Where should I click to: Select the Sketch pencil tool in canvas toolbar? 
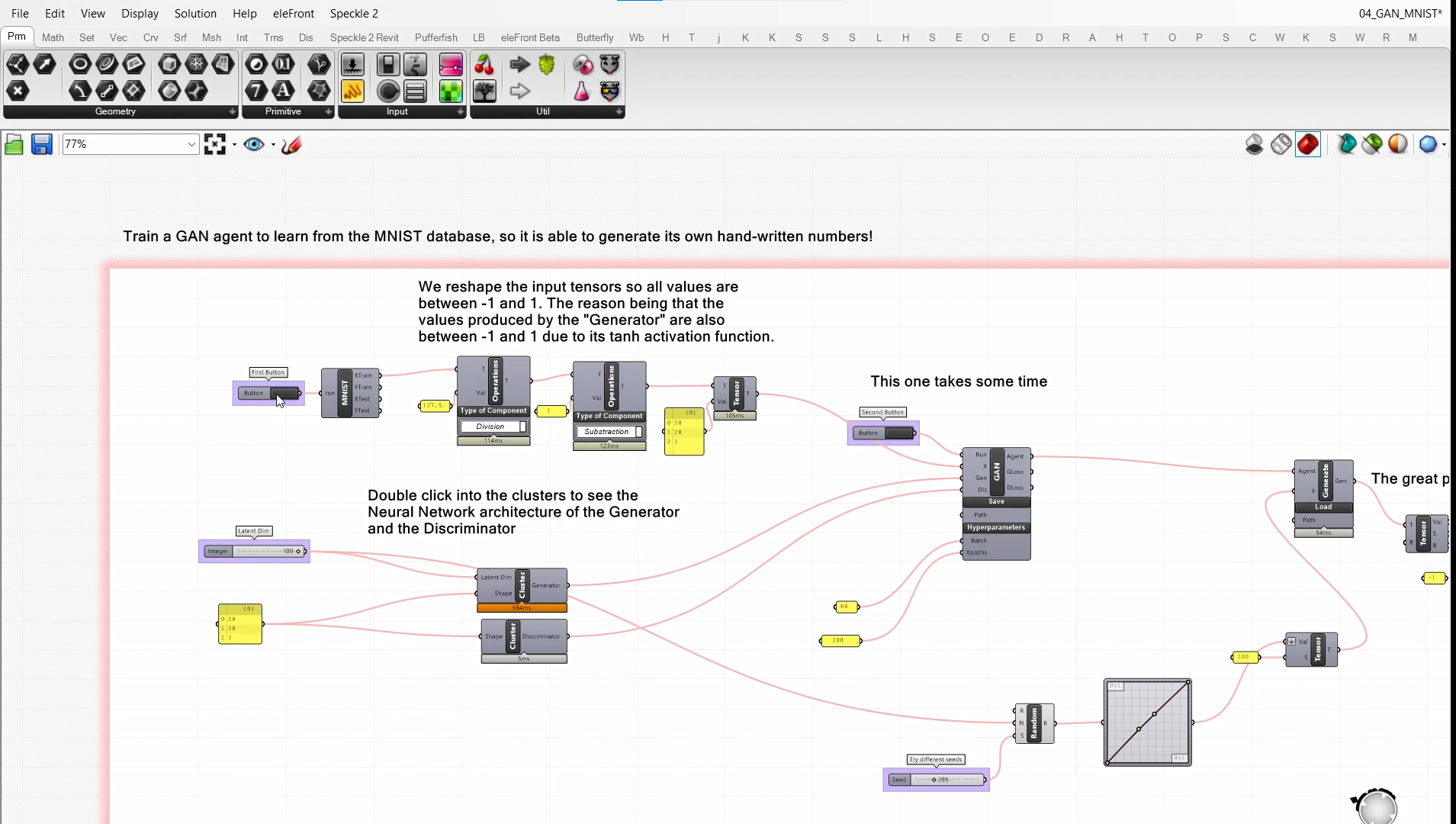[291, 144]
